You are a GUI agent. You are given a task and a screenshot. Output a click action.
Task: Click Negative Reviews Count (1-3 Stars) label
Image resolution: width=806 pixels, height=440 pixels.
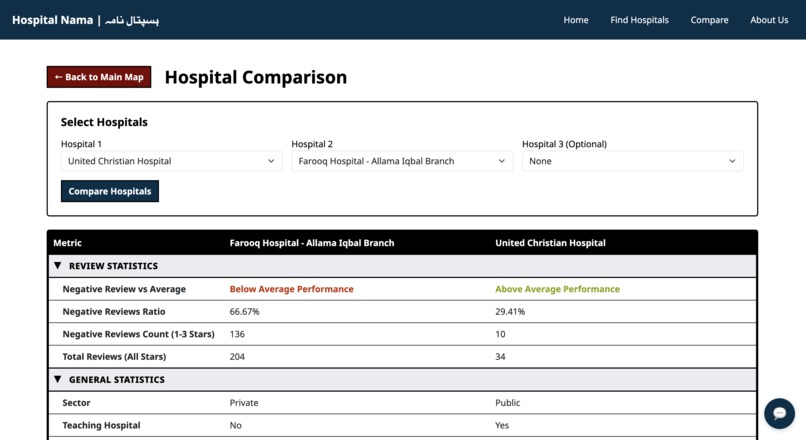pyautogui.click(x=138, y=334)
